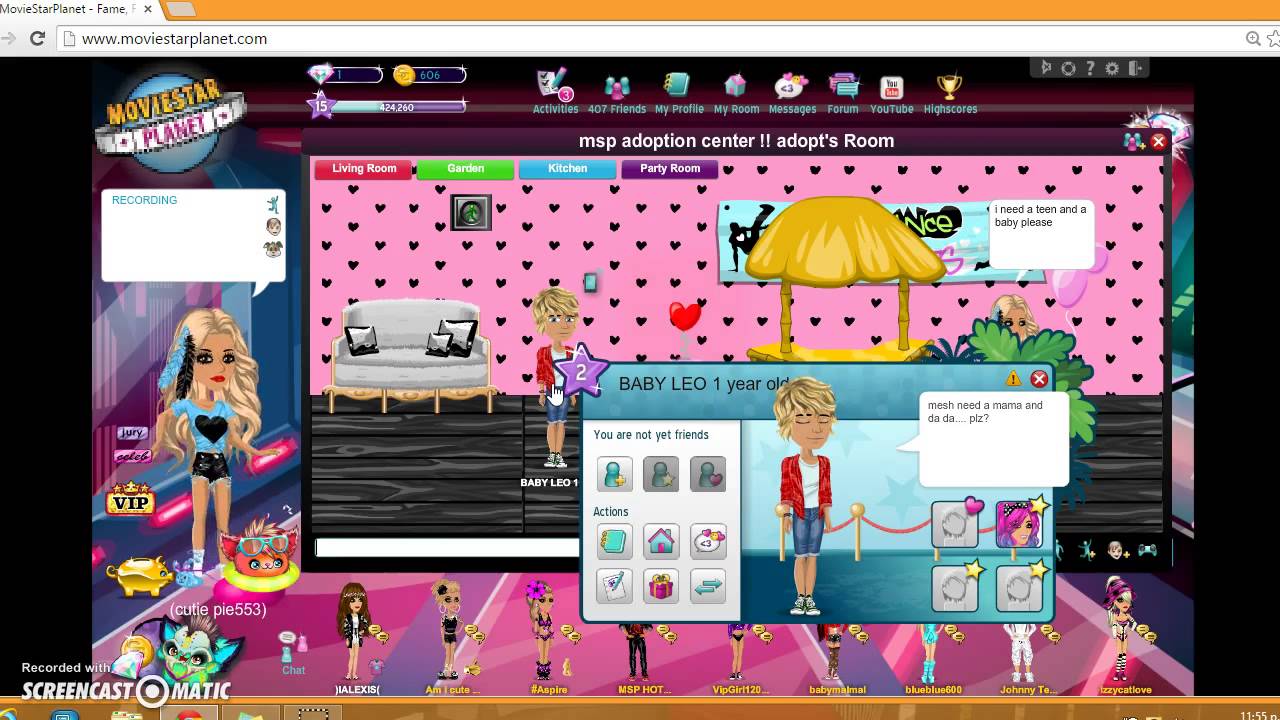The width and height of the screenshot is (1280, 720).
Task: Reload the browser page
Action: tap(37, 39)
